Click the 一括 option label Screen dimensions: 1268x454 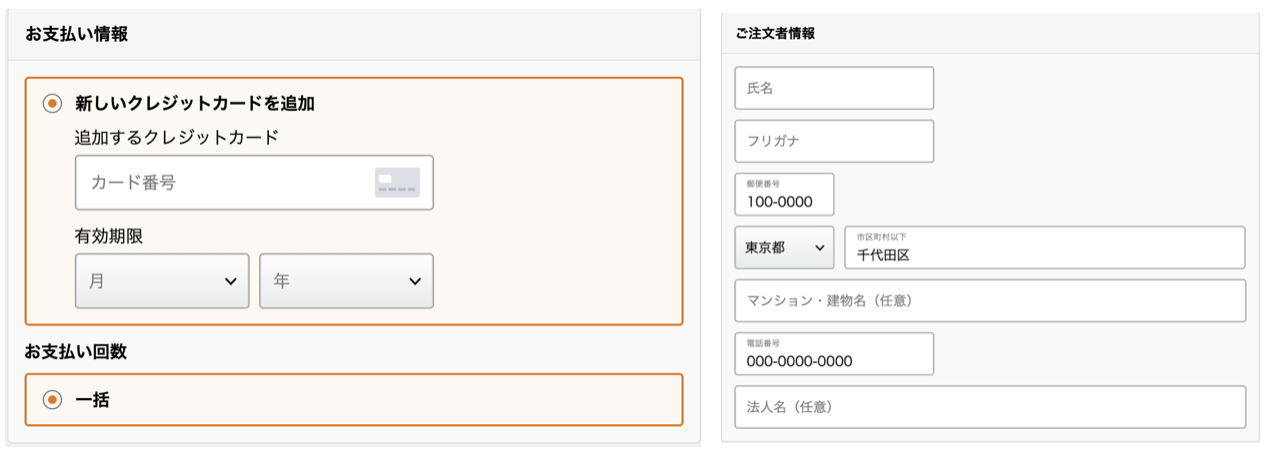click(x=92, y=400)
